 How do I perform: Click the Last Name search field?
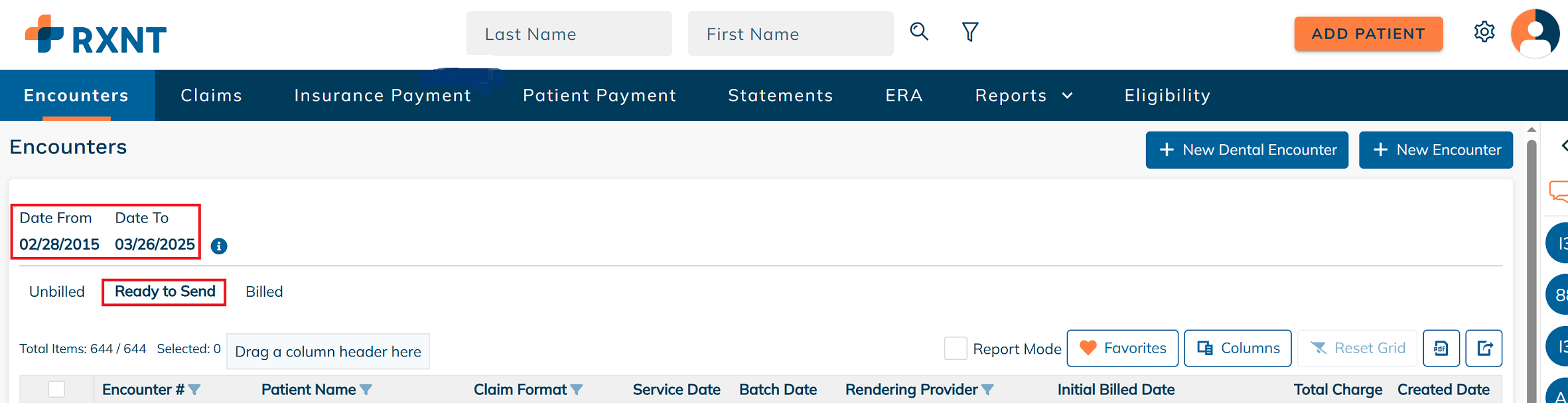(569, 34)
